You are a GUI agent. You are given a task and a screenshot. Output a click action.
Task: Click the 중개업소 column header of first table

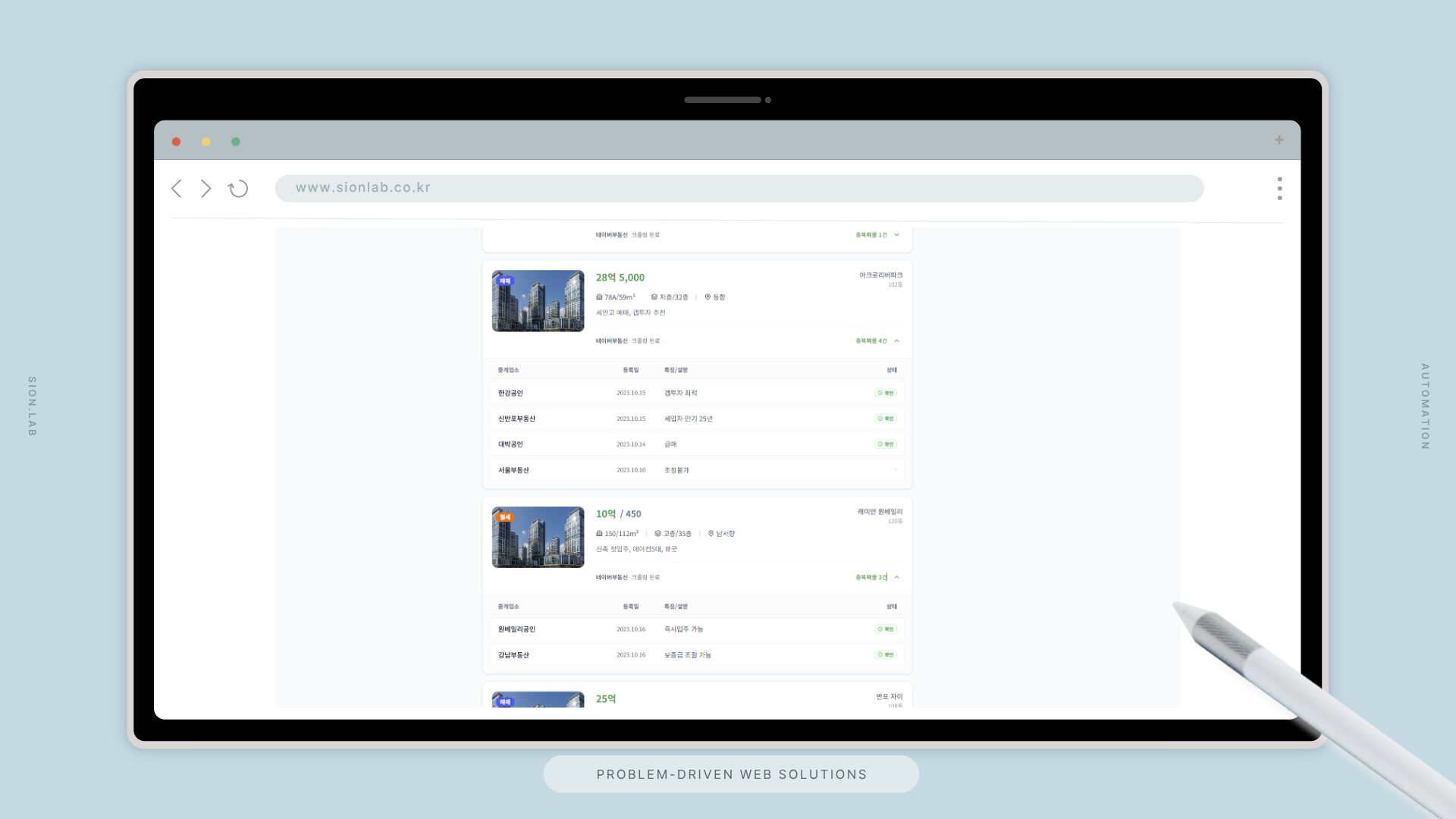coord(508,370)
